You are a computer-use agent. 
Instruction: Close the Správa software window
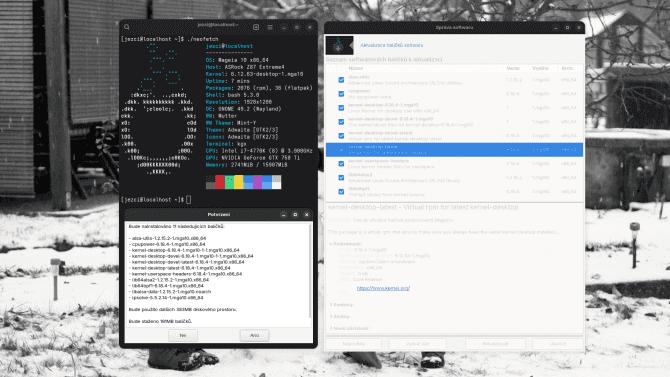[x=579, y=27]
